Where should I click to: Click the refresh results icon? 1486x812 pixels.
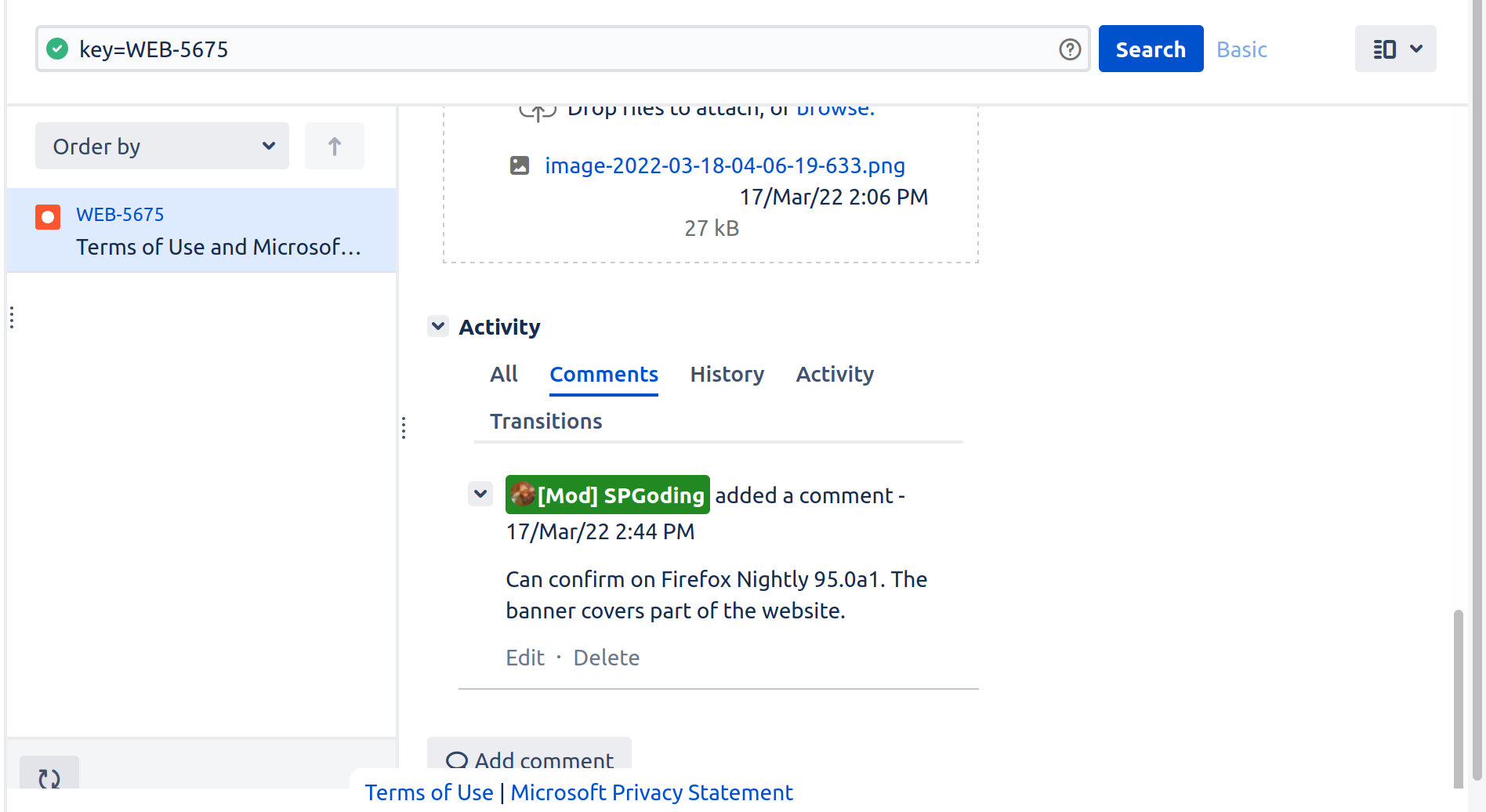coord(49,778)
